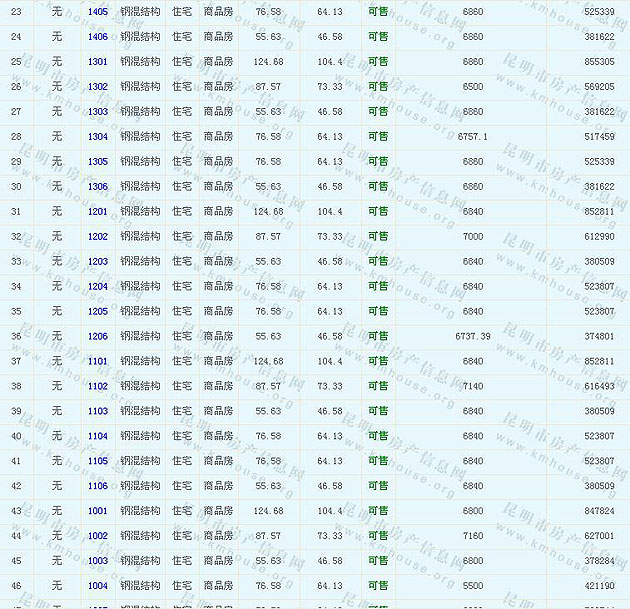Open room 1105 link
This screenshot has height=609, width=630.
click(x=97, y=461)
